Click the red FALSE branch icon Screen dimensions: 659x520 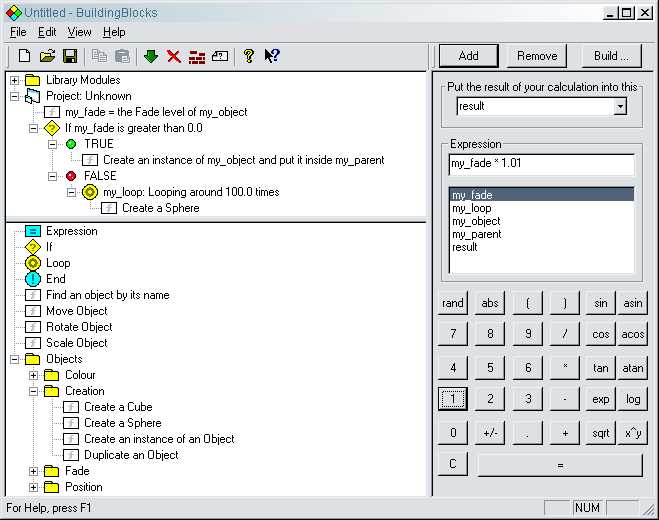(71, 176)
